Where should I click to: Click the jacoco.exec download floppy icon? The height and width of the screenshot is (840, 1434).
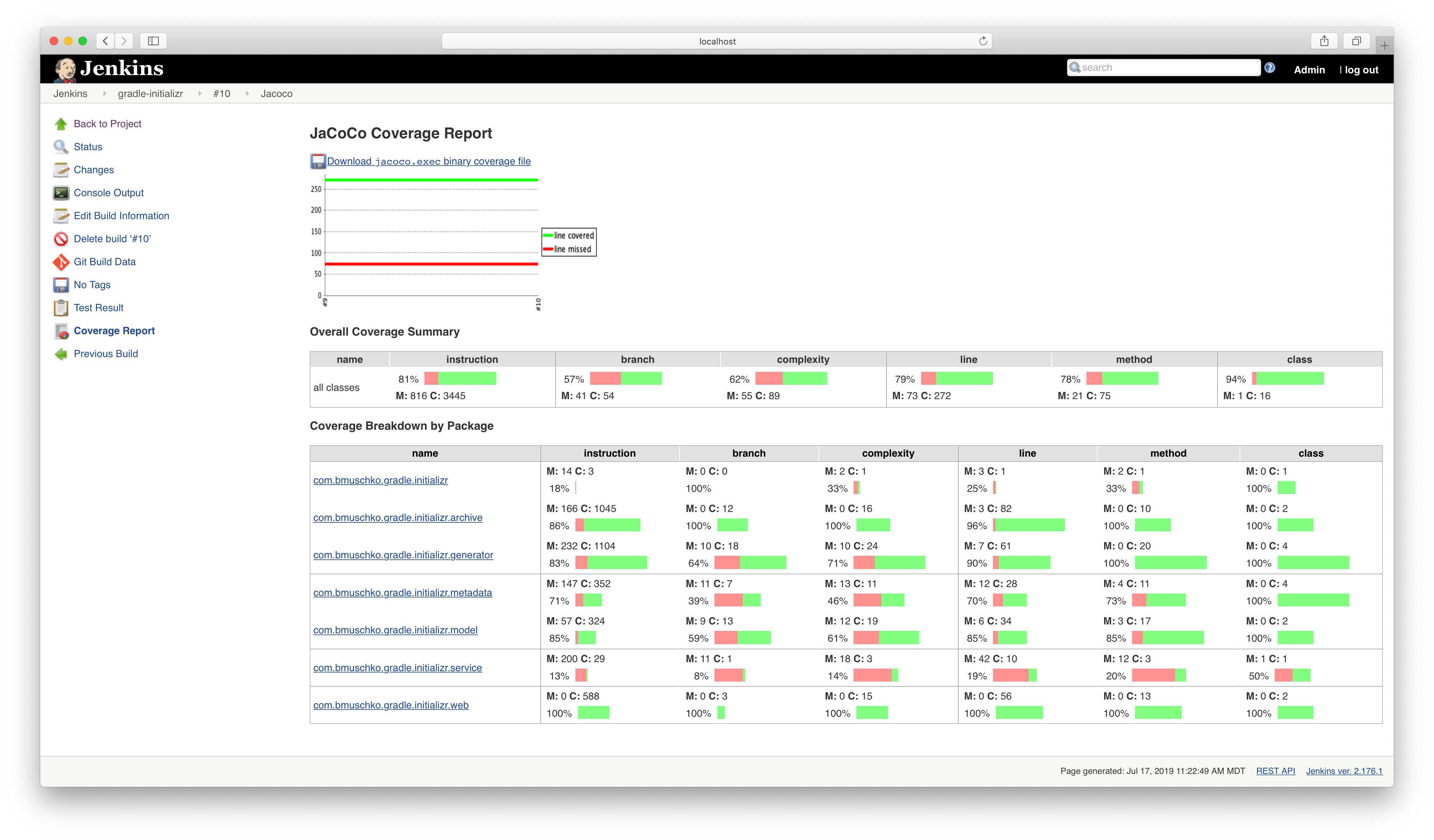pyautogui.click(x=318, y=162)
